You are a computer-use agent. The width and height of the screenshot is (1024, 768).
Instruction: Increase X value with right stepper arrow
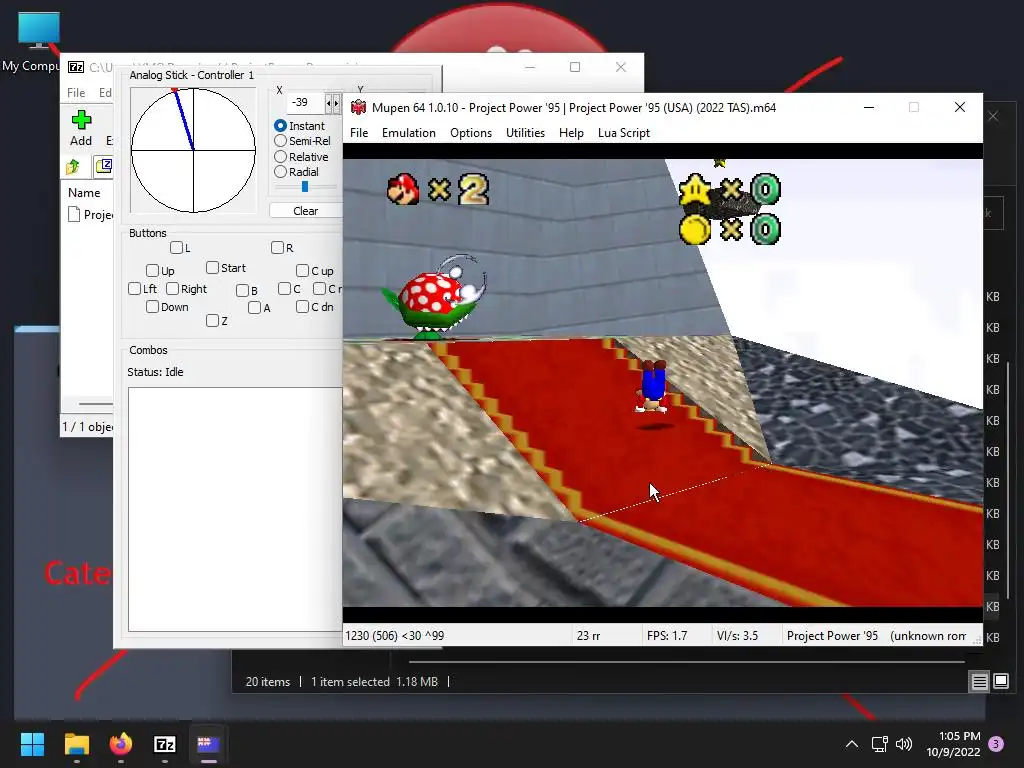(x=337, y=103)
